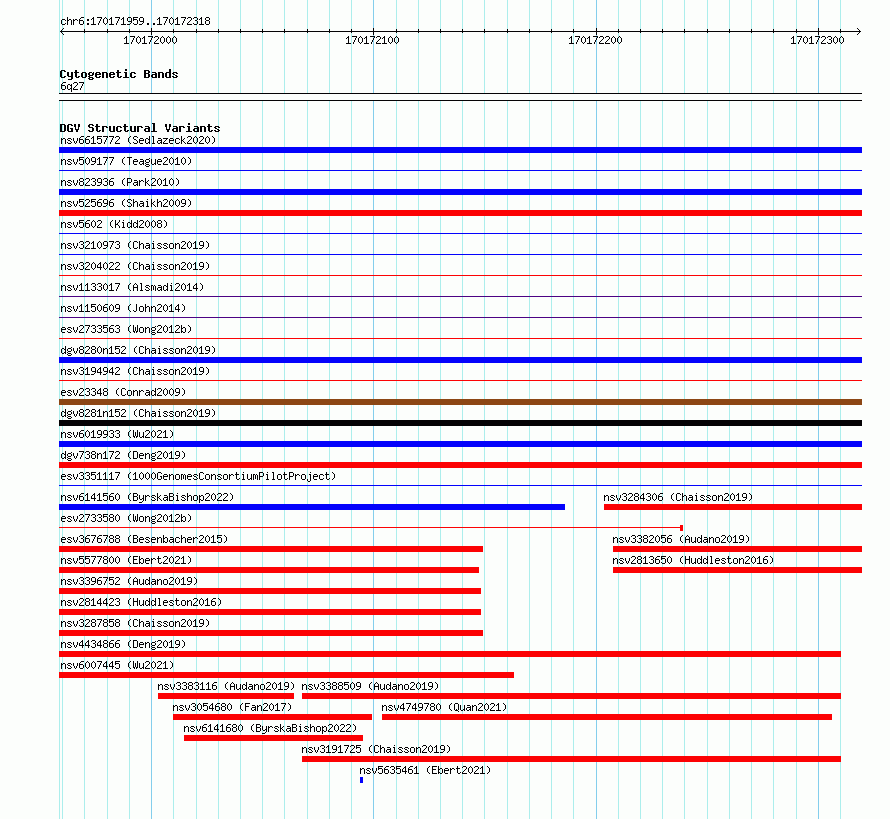Select nsv6141560 (ByrskaBishop2022) label
890x819 pixels.
click(x=147, y=497)
